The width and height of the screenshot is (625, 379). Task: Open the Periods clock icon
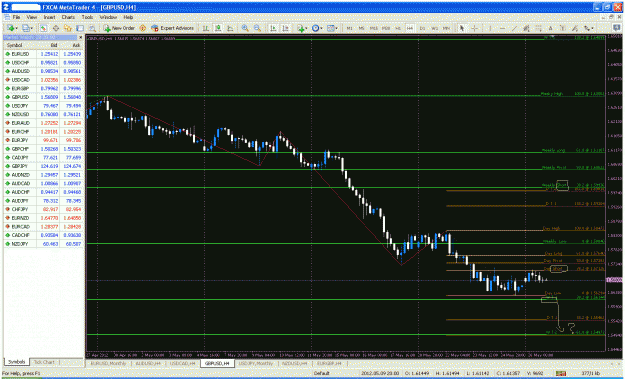click(315, 28)
